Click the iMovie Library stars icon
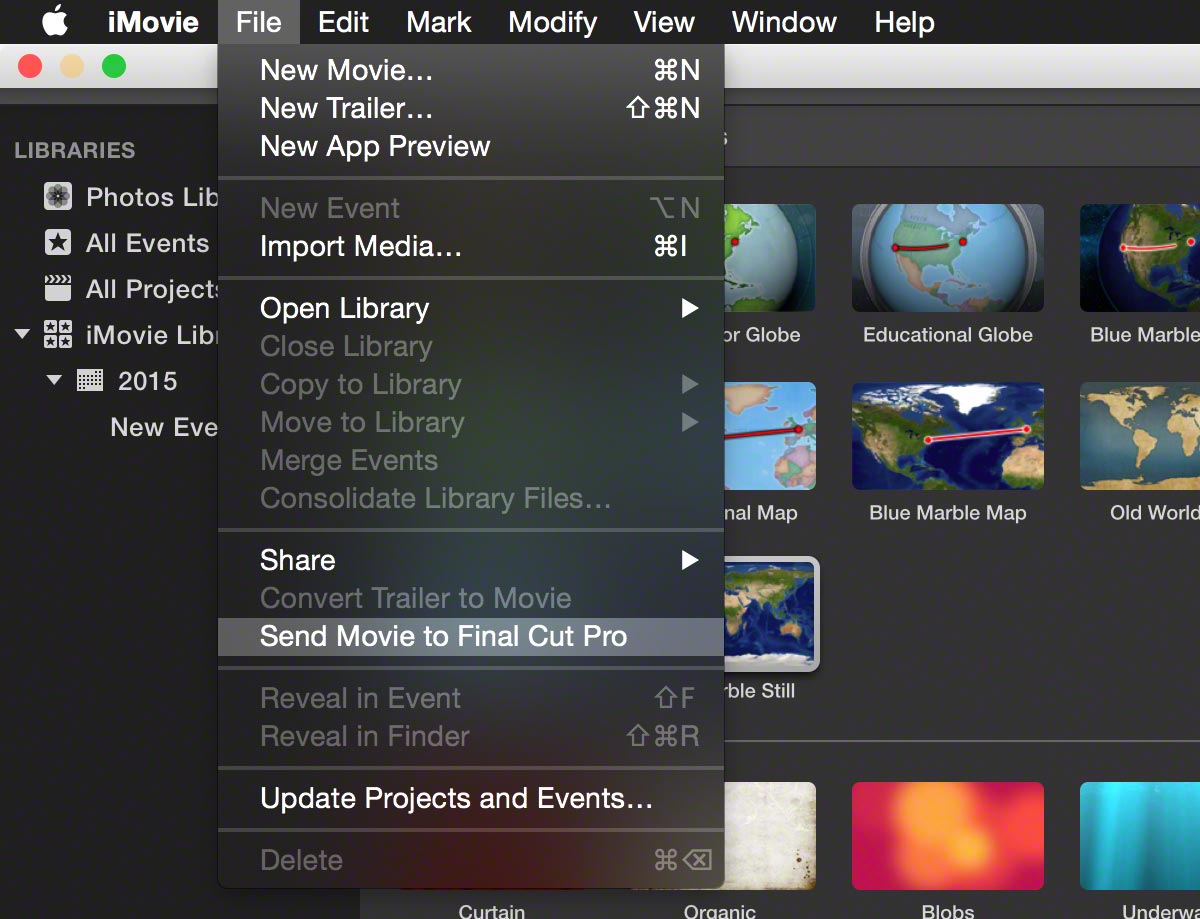1200x919 pixels. point(58,335)
